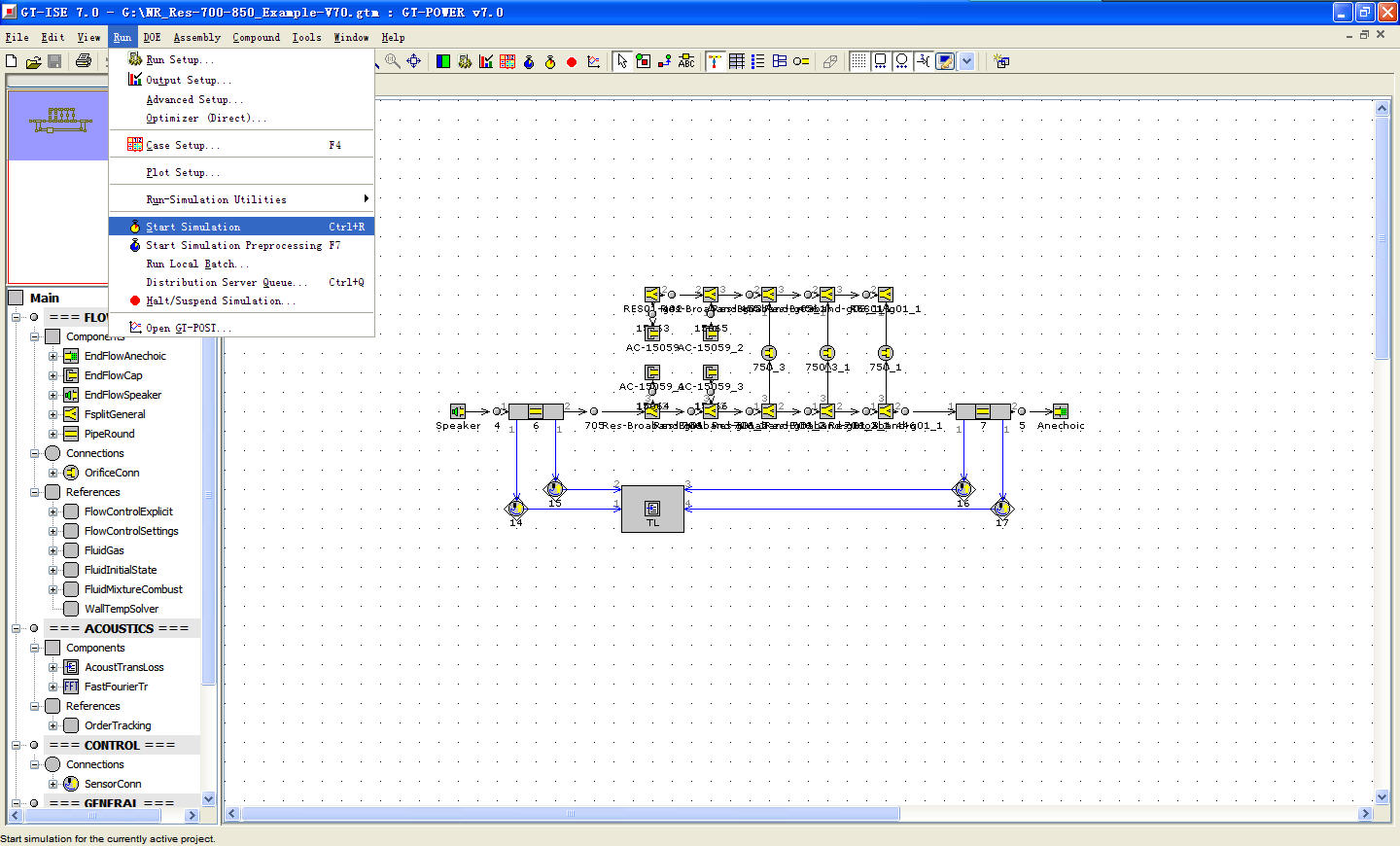The image size is (1400, 846).
Task: Click the list view toolbar icon
Action: 758,61
